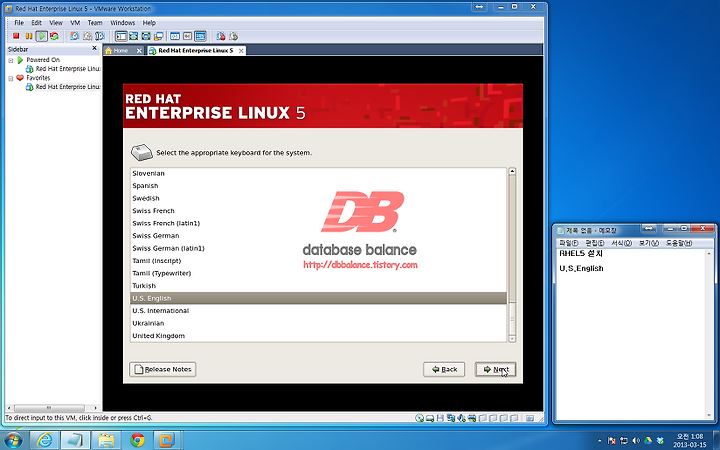720x450 pixels.
Task: Reset the virtual machine via toolbar icon
Action: (x=54, y=36)
